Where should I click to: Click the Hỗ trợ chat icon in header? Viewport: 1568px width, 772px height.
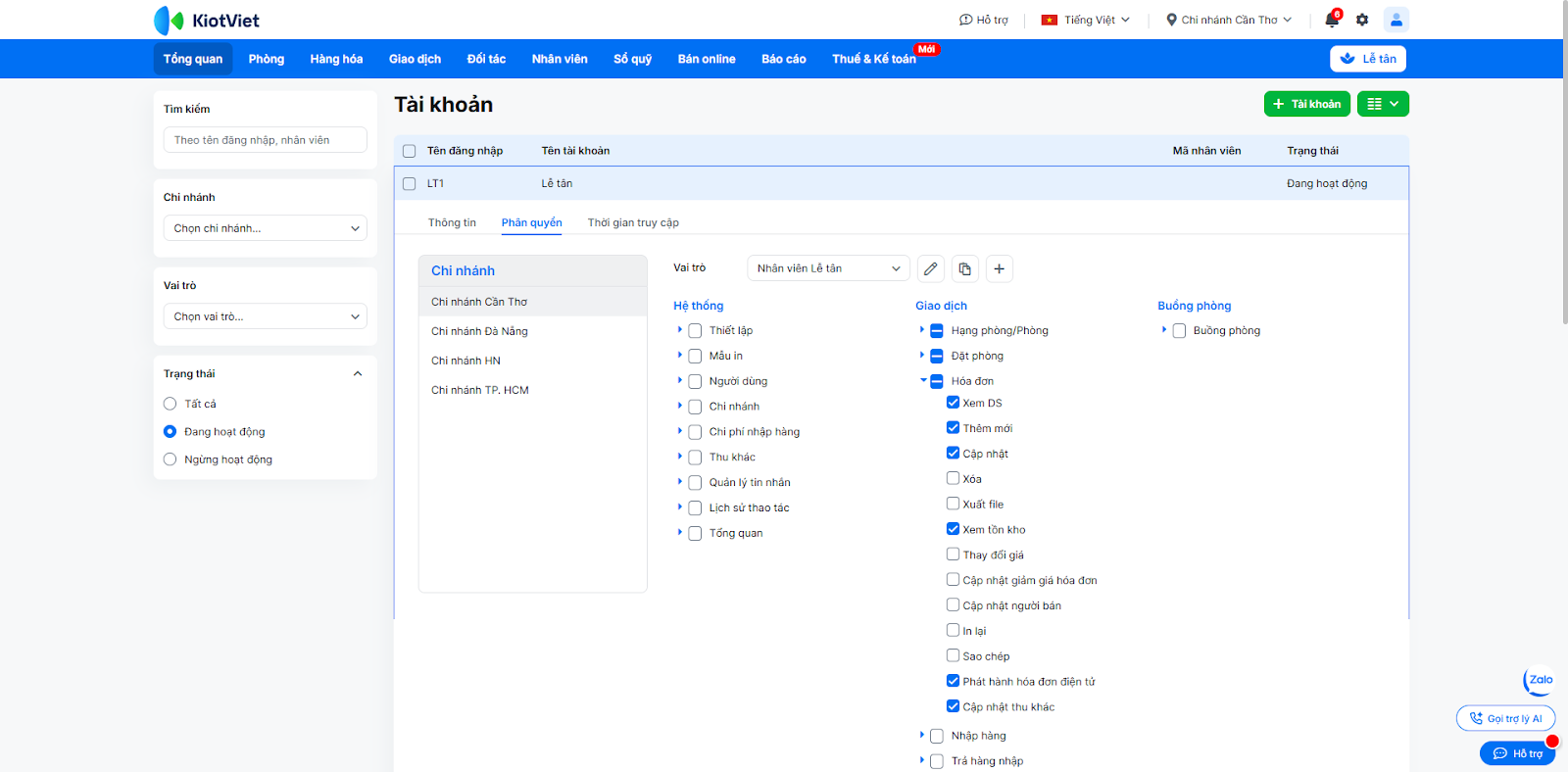[965, 20]
